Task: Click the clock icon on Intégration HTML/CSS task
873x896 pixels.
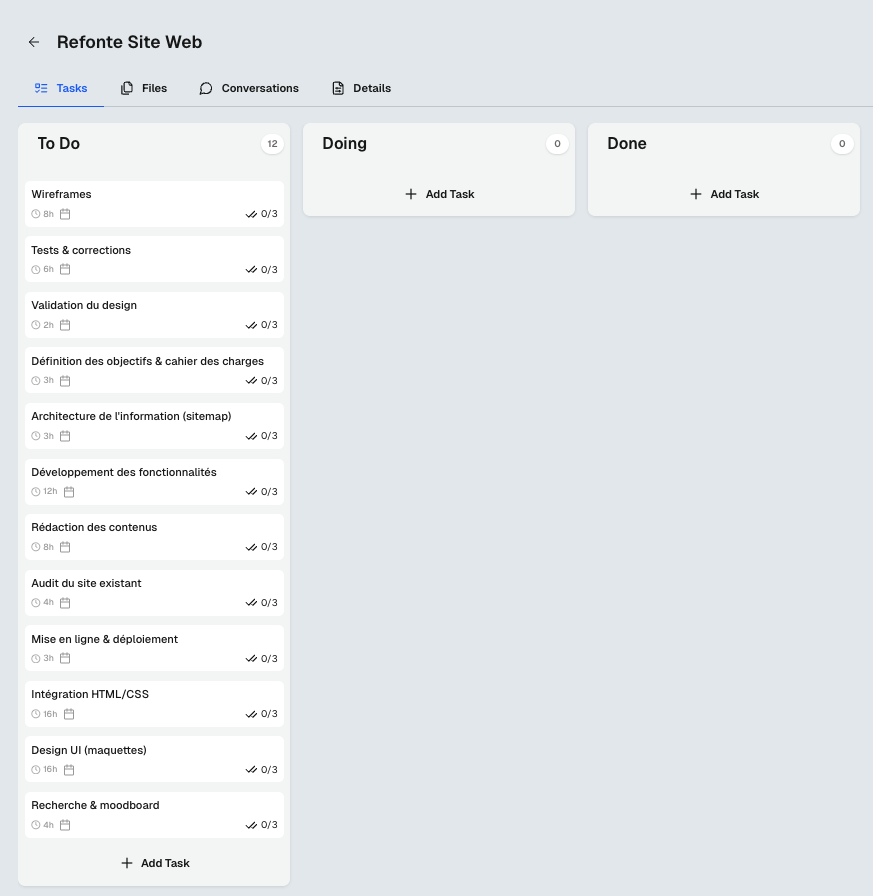Action: pyautogui.click(x=36, y=714)
